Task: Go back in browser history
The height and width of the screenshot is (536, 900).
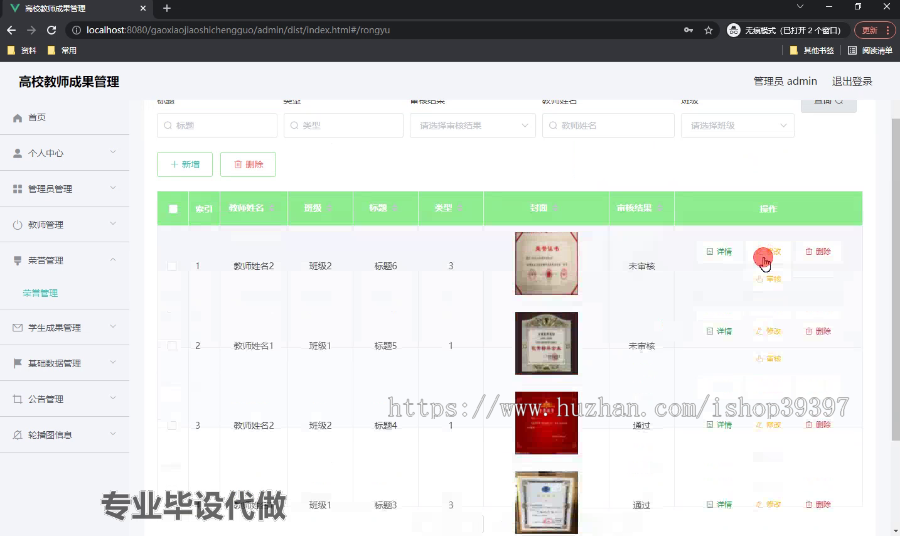Action: [11, 30]
